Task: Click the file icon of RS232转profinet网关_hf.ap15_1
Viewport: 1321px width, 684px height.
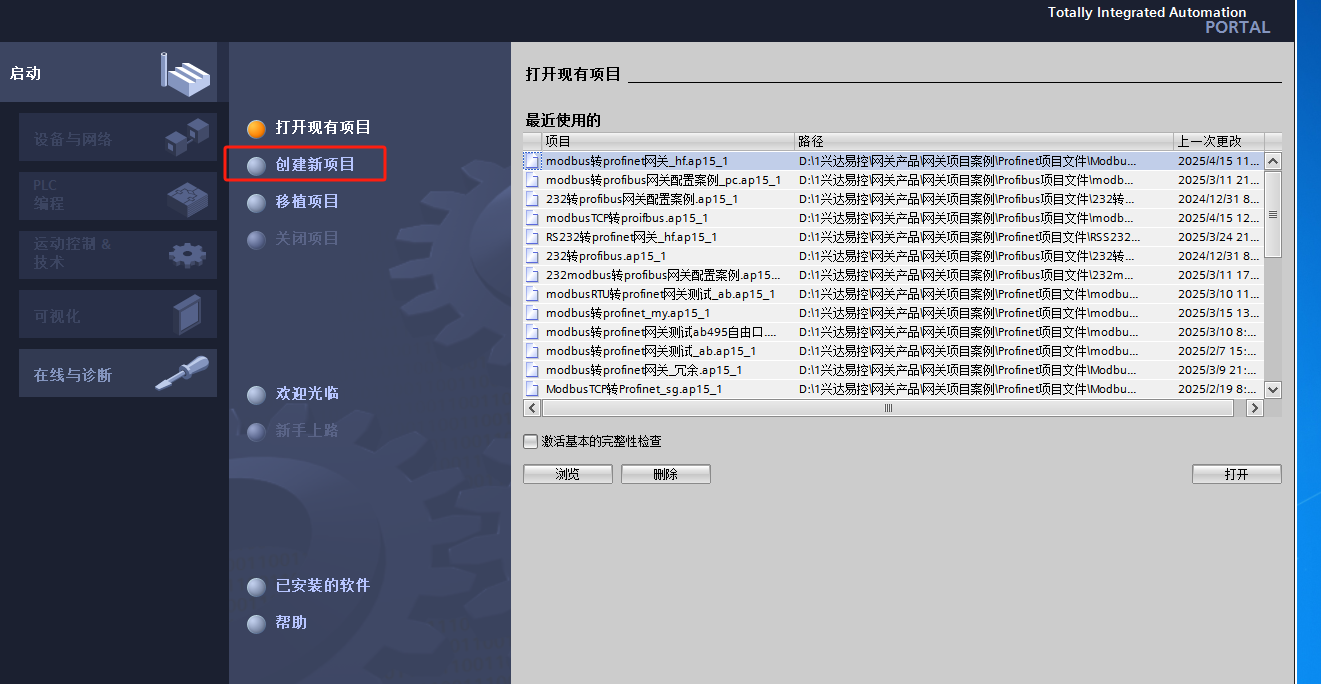Action: (532, 237)
